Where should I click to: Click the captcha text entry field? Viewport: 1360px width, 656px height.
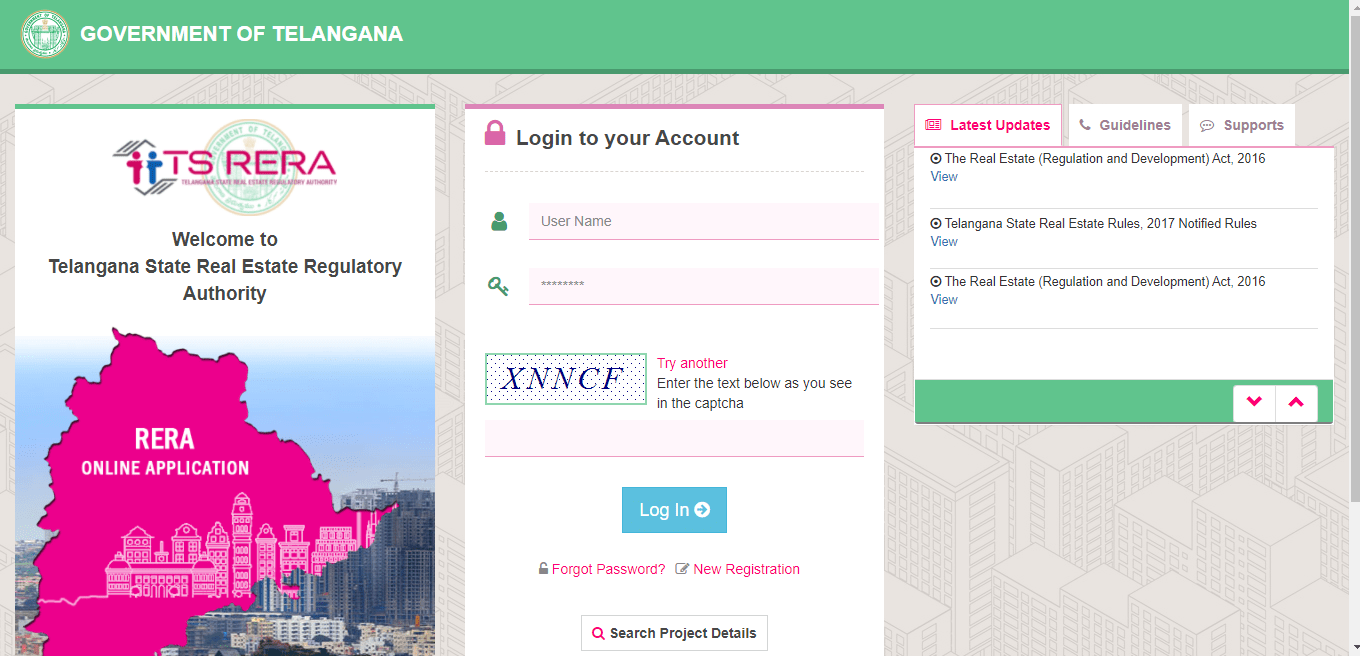coord(674,438)
